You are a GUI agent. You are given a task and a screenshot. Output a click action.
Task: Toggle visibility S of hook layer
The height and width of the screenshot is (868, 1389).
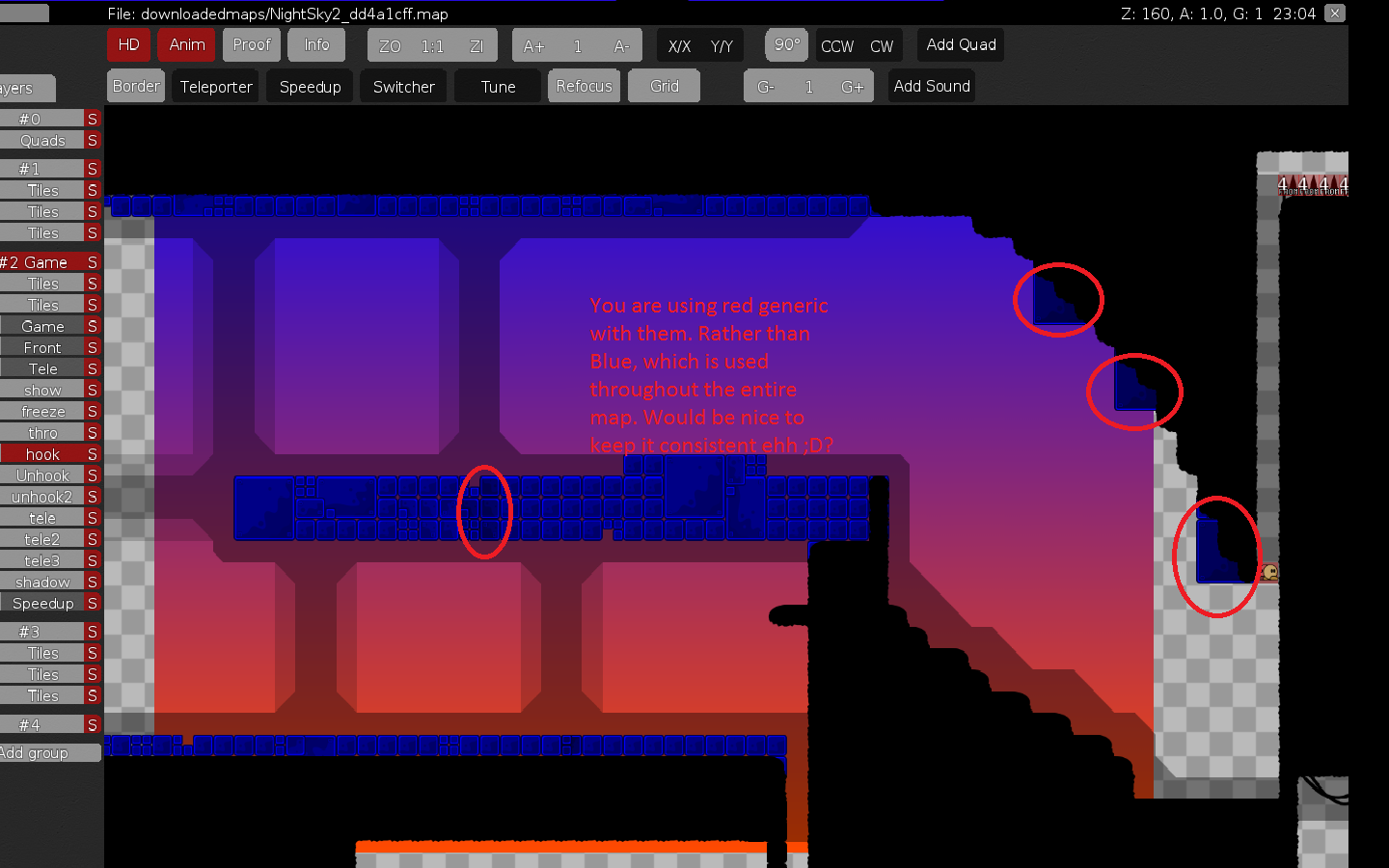point(93,454)
